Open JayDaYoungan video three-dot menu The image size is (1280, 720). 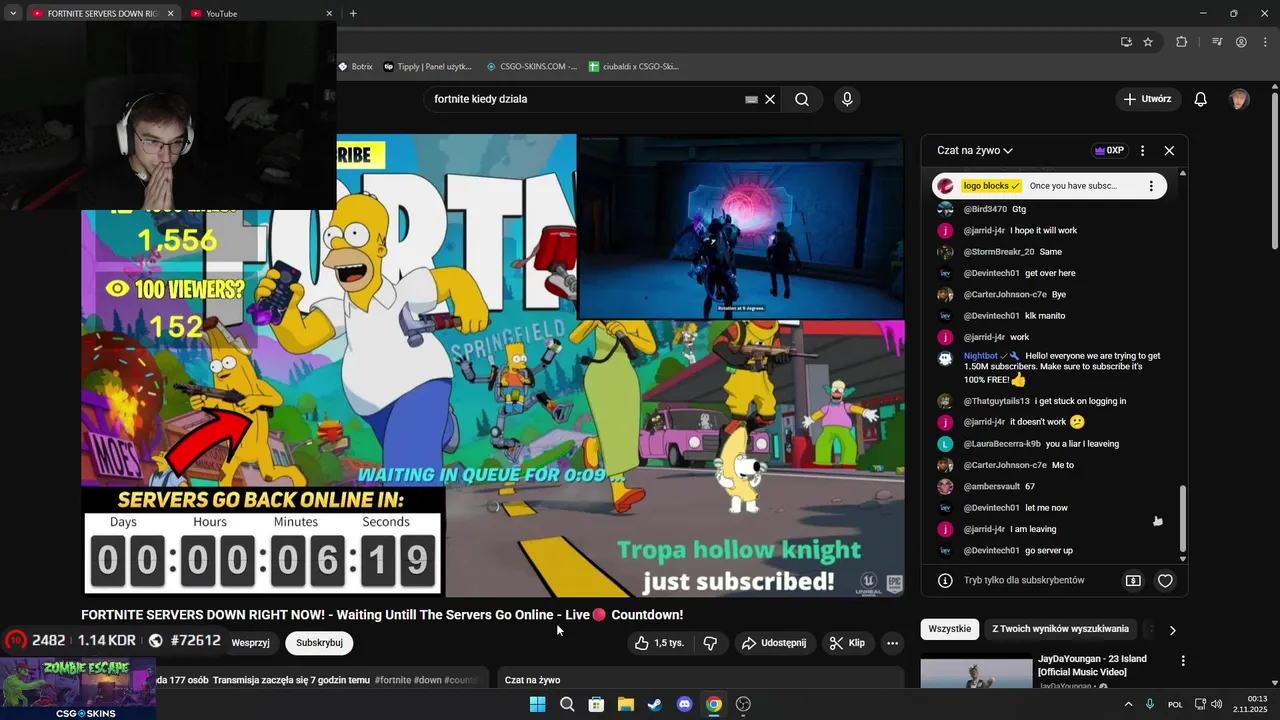(x=1183, y=661)
